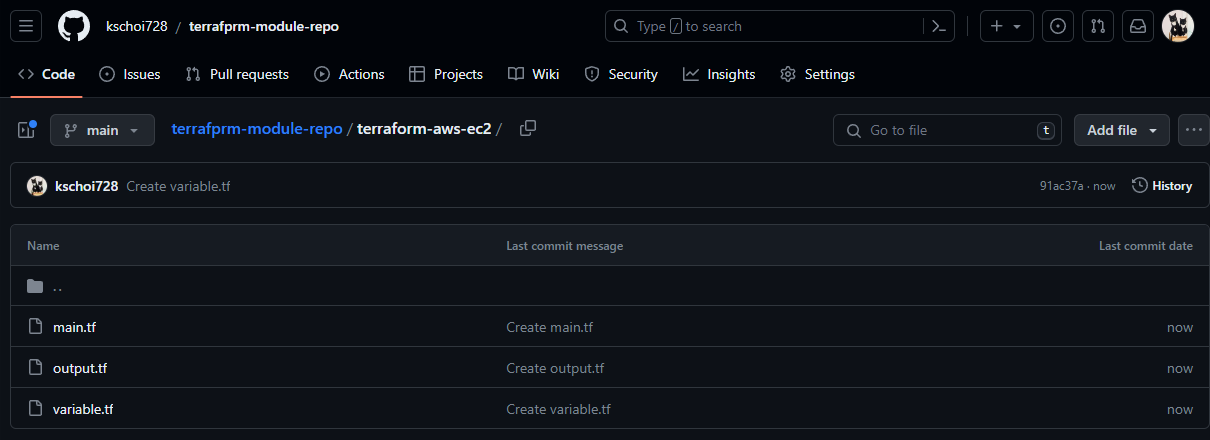Click the file icon next to output.tf
Viewport: 1210px width, 440px height.
click(x=35, y=368)
